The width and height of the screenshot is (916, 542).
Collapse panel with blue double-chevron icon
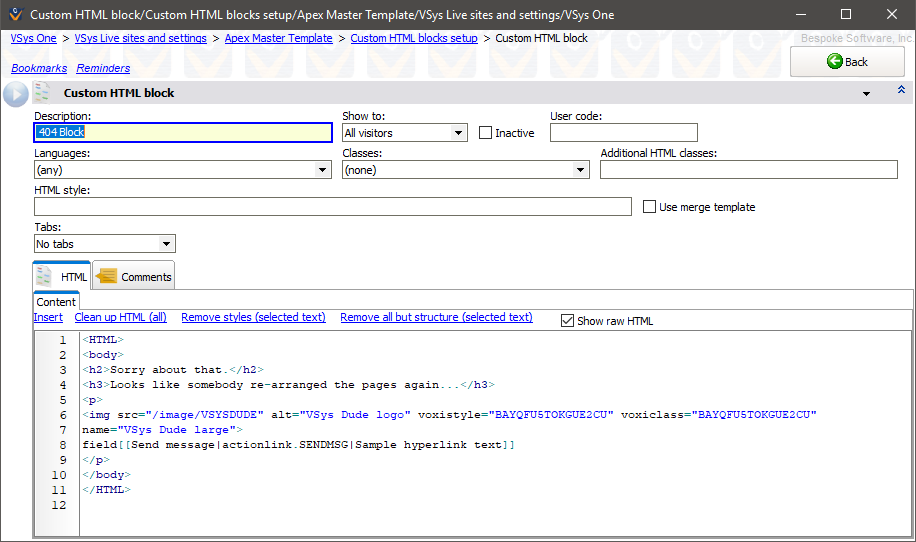pyautogui.click(x=901, y=91)
